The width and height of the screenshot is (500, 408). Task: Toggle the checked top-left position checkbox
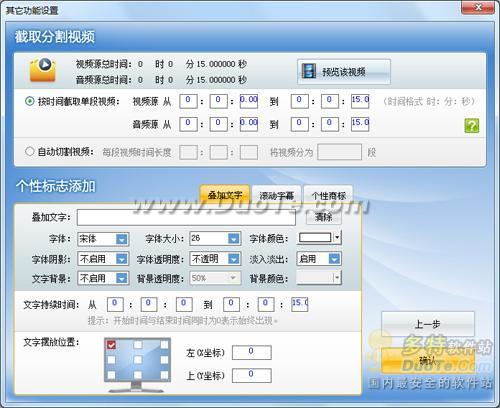[111, 345]
